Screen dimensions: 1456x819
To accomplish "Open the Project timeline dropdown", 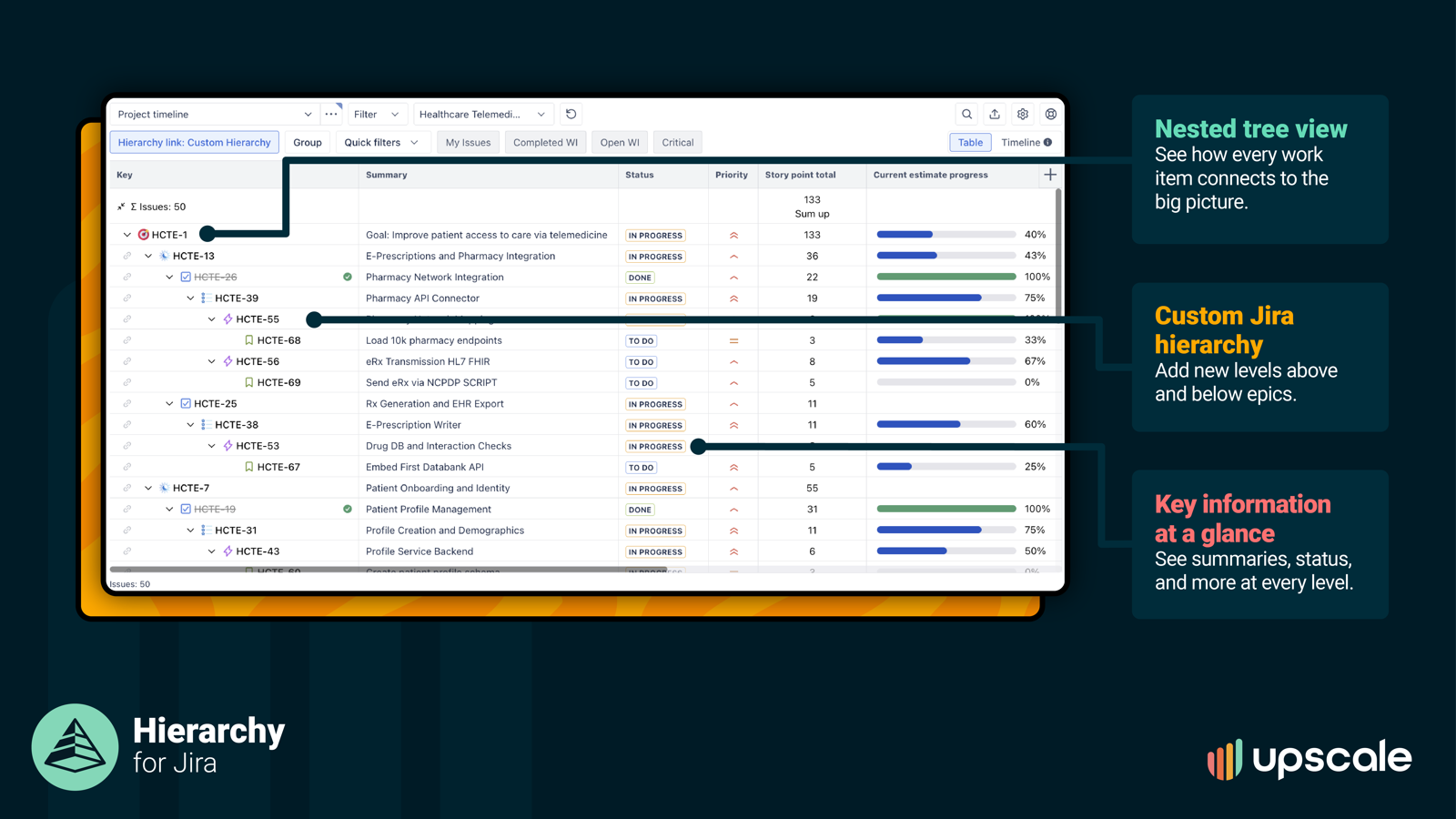I will pos(213,114).
